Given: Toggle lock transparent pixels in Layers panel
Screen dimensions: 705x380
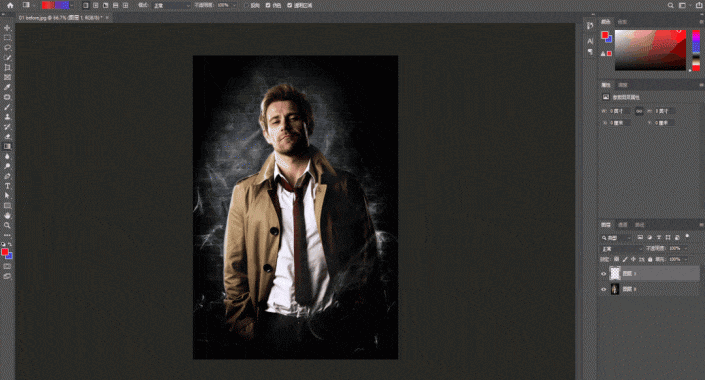Looking at the screenshot, I should pyautogui.click(x=616, y=259).
